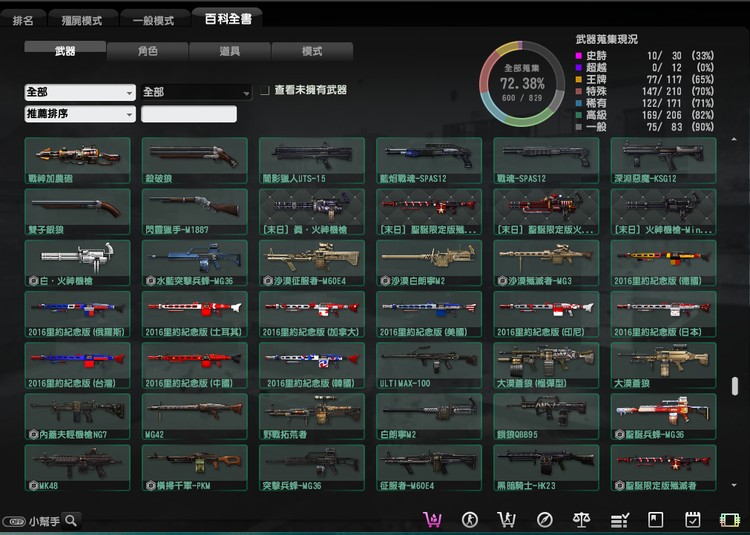Click the 超越 rarity label

pyautogui.click(x=596, y=67)
